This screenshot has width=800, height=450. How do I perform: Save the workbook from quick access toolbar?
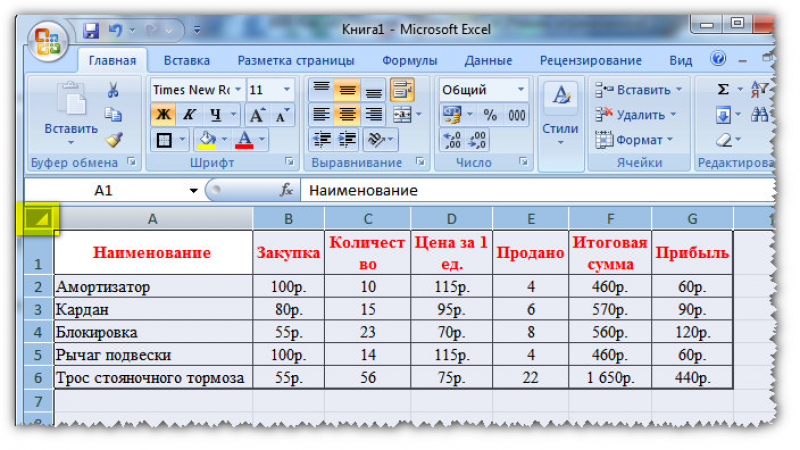coord(91,31)
